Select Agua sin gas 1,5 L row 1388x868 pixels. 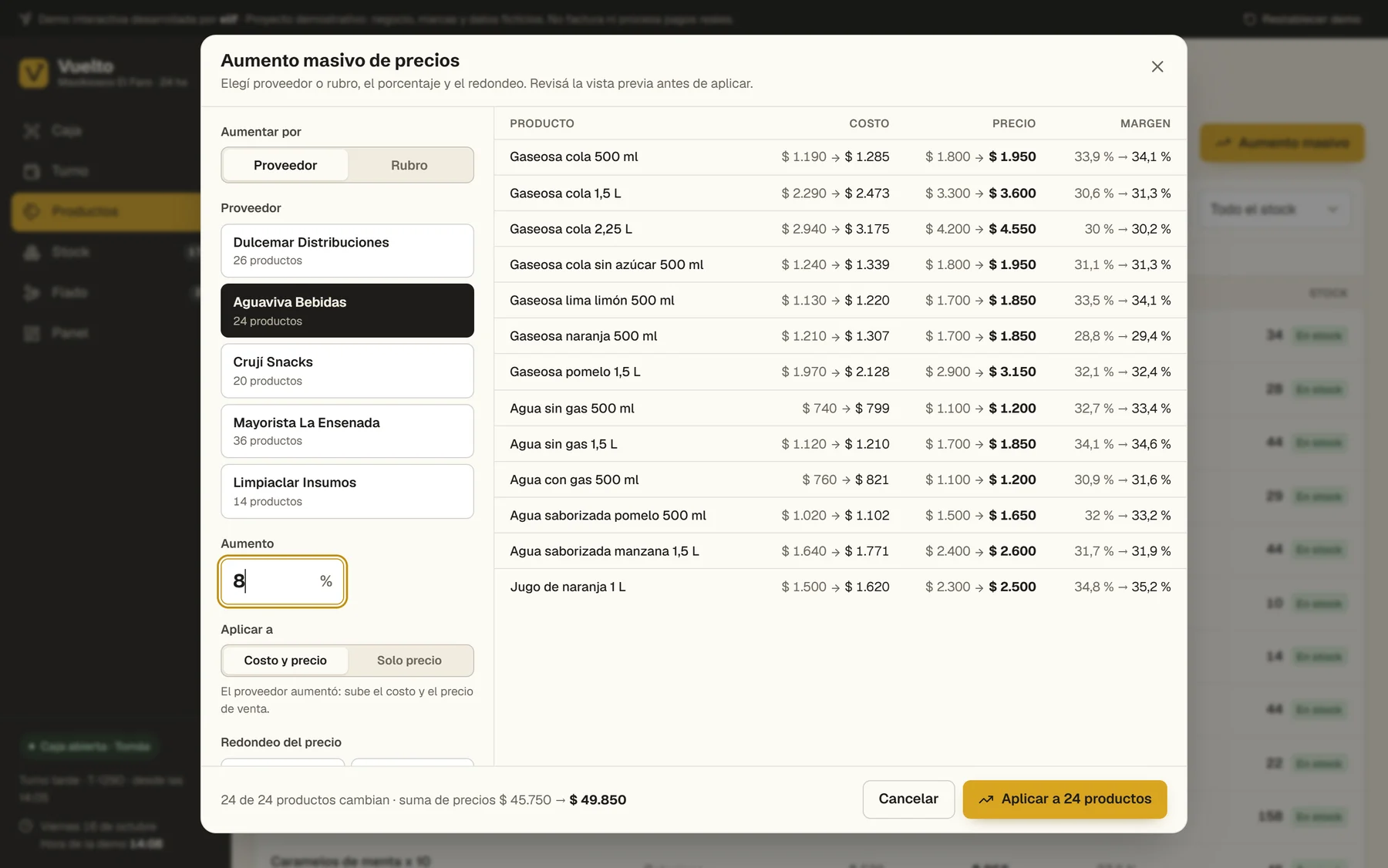pyautogui.click(x=840, y=444)
